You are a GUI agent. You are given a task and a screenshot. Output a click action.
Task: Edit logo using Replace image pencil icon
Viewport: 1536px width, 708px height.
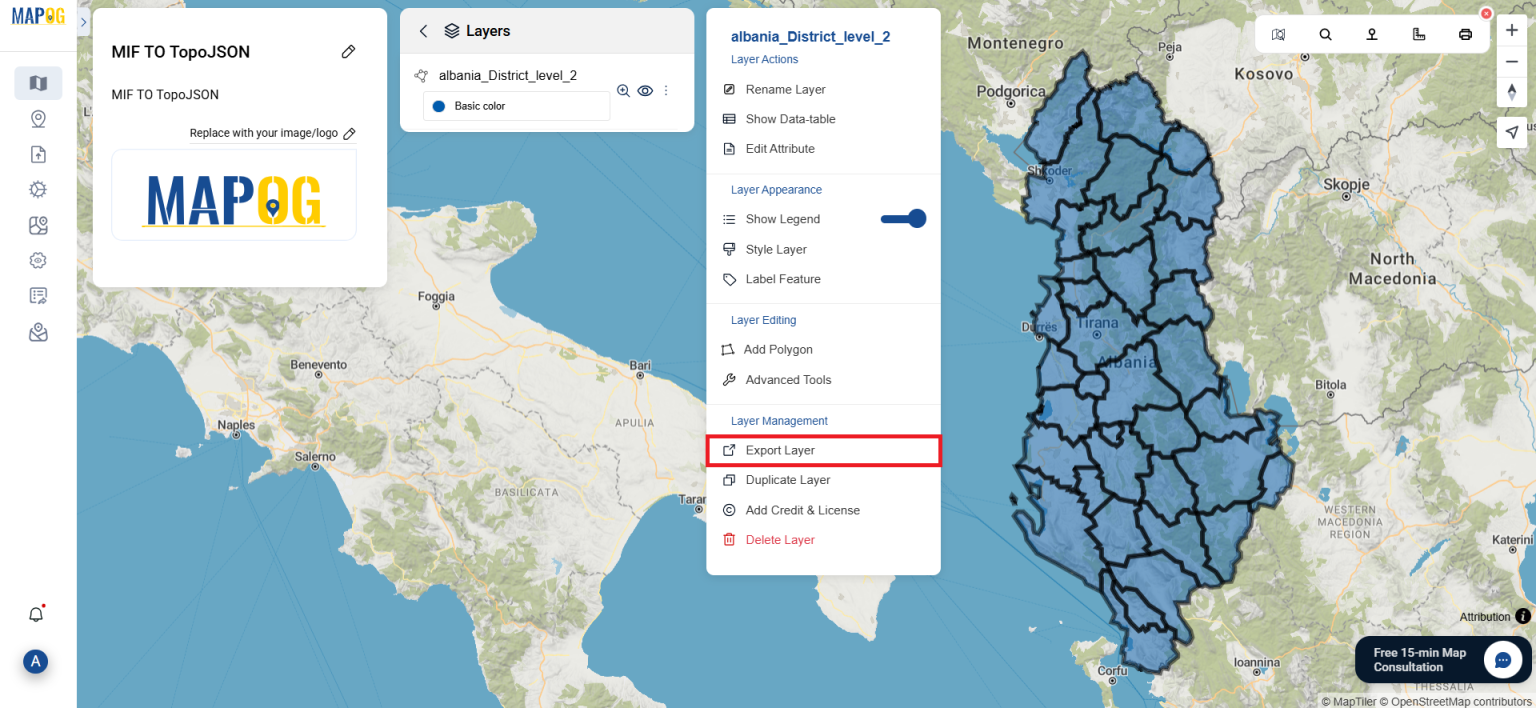tap(350, 133)
